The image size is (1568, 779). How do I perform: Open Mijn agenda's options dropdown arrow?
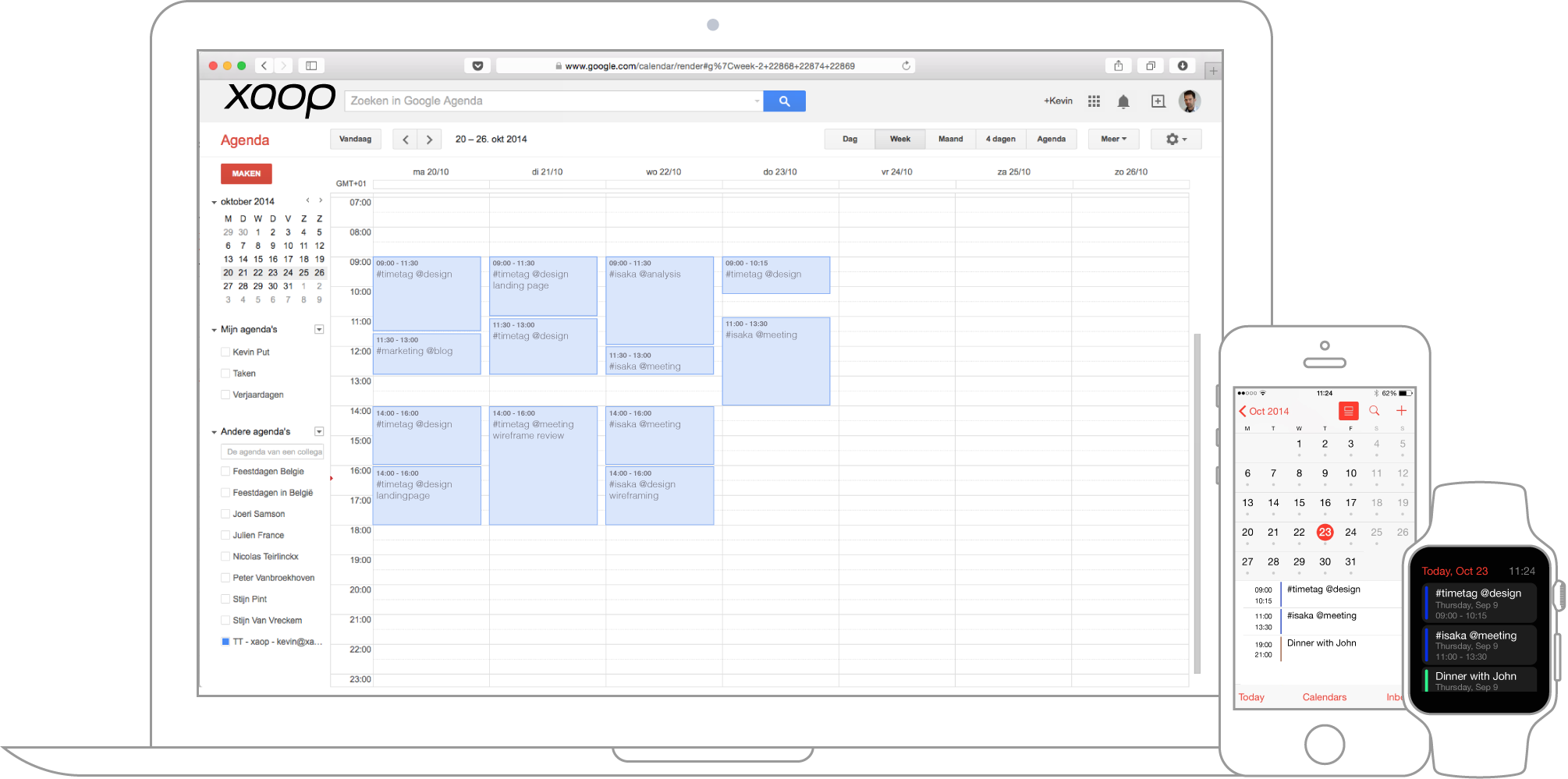319,330
